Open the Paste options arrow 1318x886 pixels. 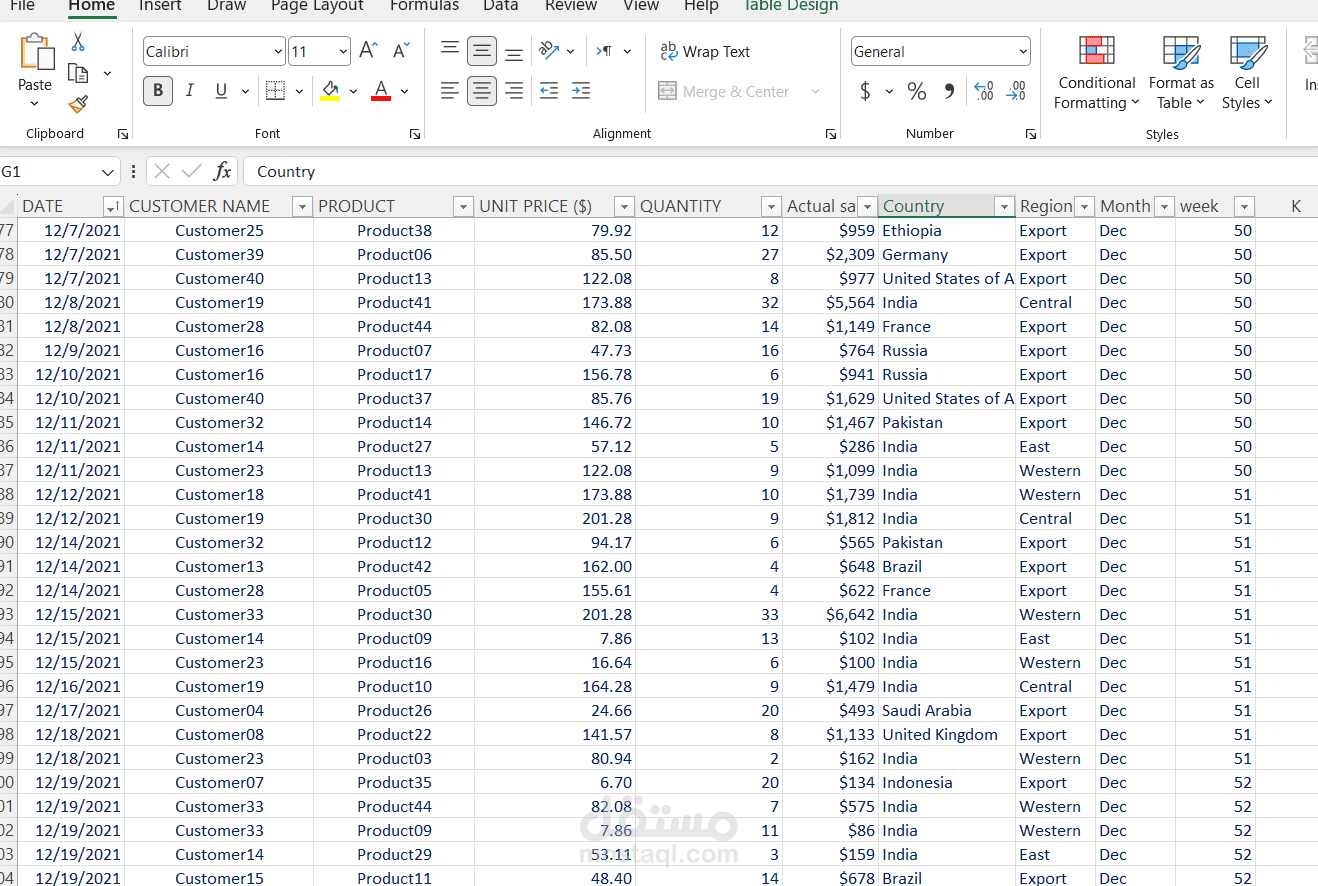(35, 104)
